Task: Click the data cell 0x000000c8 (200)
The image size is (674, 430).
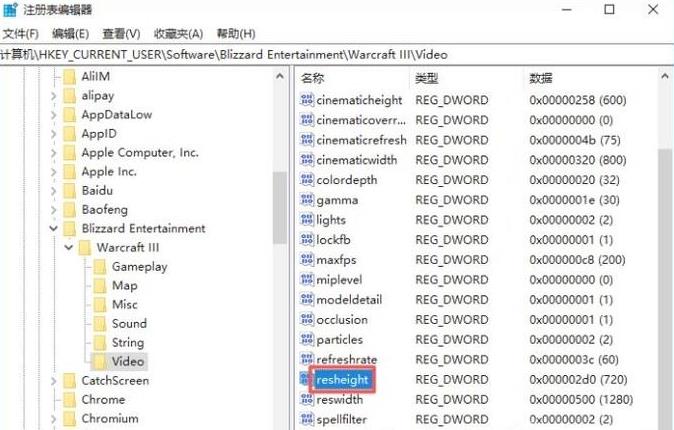Action: (577, 259)
